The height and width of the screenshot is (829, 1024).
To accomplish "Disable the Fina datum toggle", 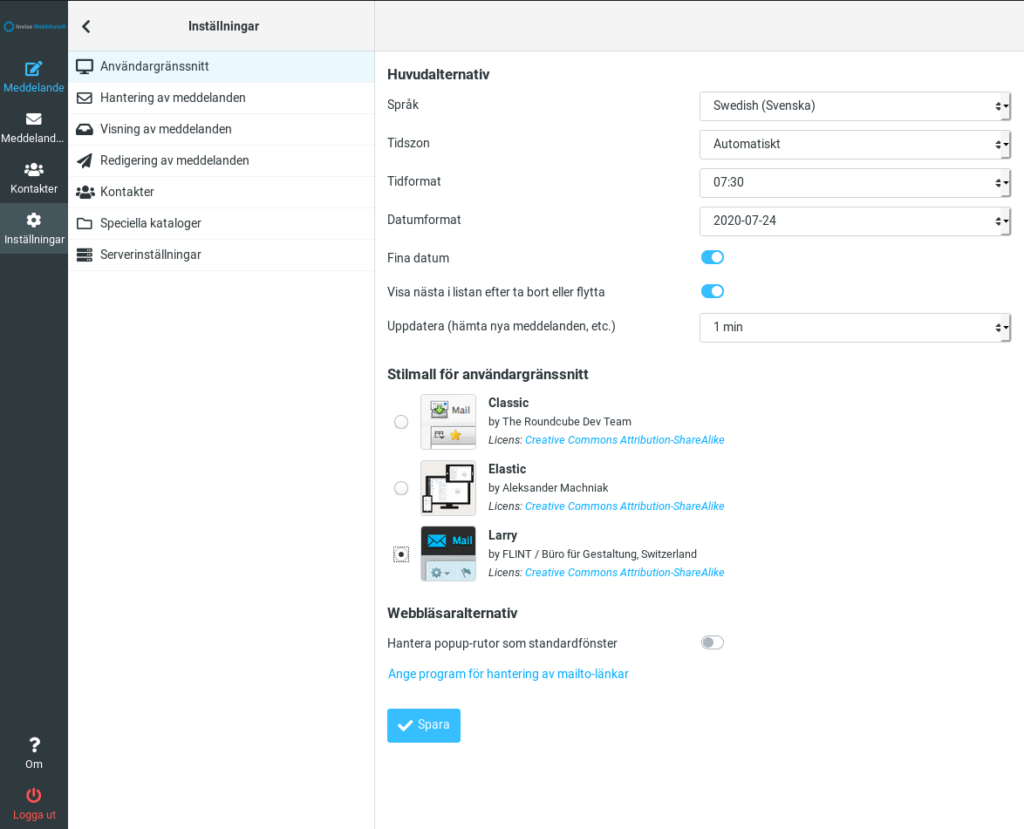I will (712, 258).
